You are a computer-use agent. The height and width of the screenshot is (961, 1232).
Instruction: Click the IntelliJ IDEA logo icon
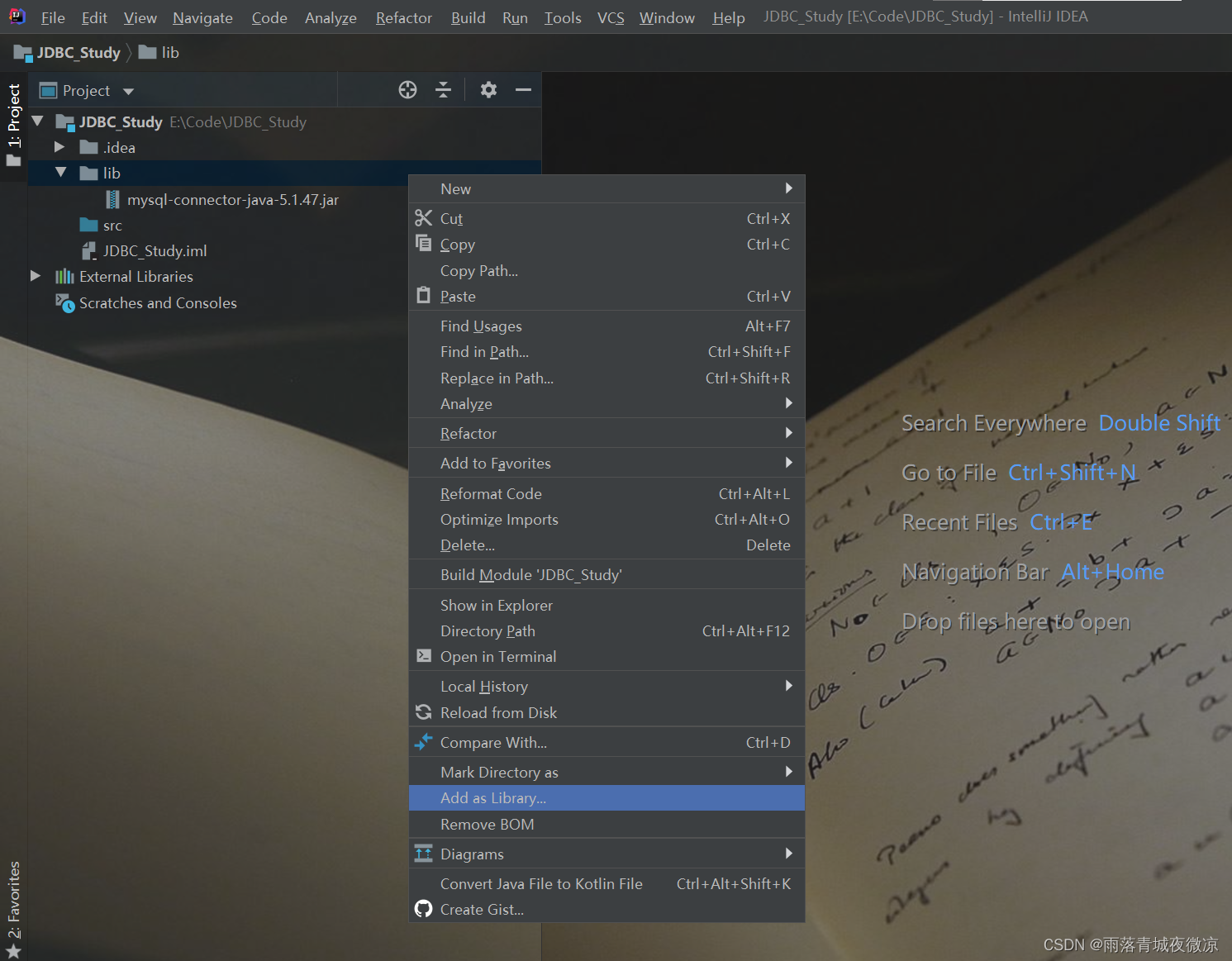tap(17, 17)
